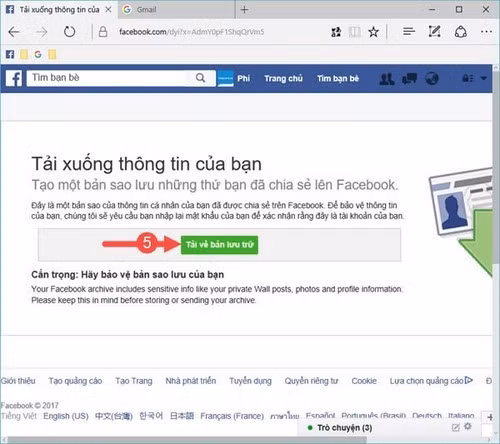Expand more languages plus button

pos(490,417)
